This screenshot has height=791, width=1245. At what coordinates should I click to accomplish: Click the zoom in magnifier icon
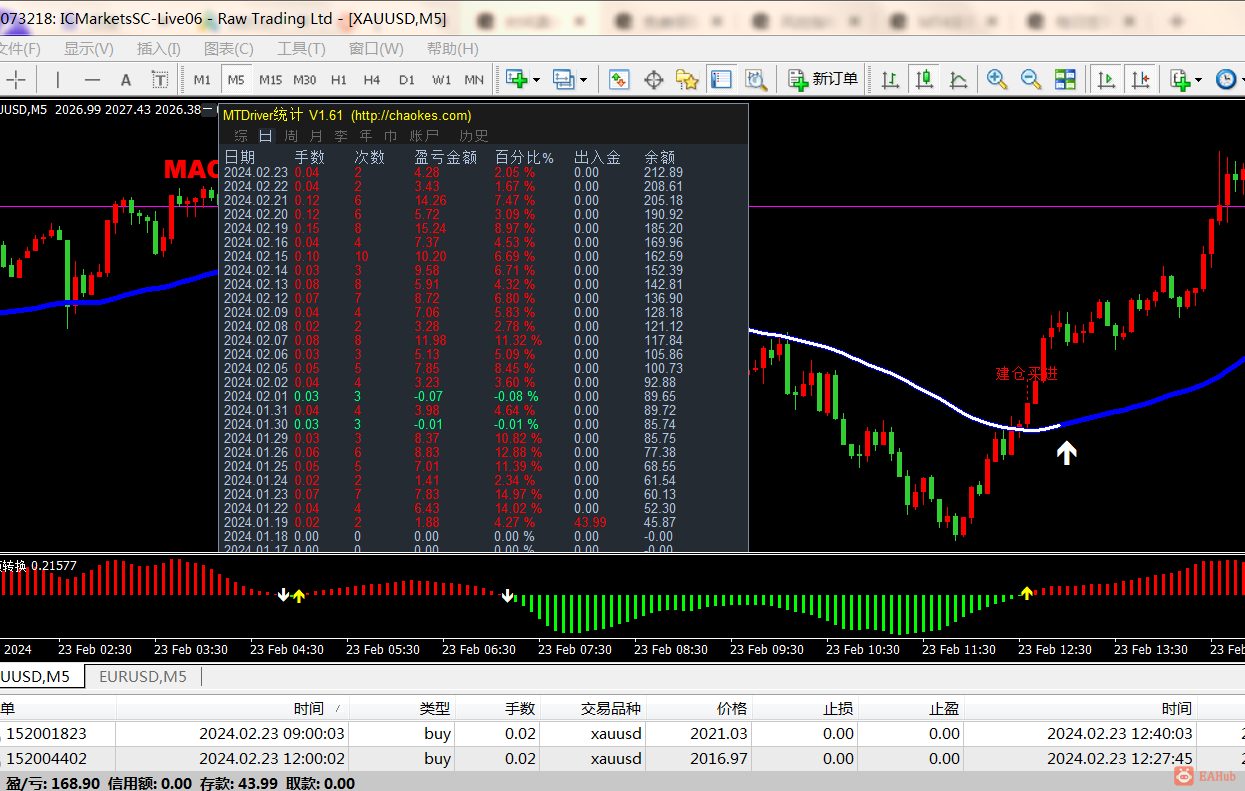pos(997,79)
